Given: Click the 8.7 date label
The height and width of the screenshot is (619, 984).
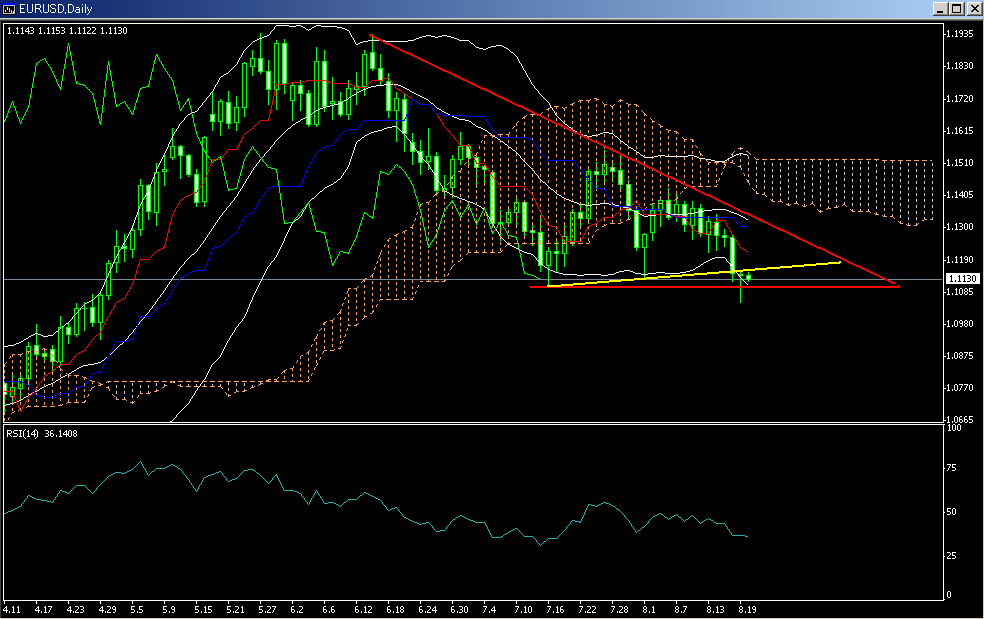Looking at the screenshot, I should [681, 610].
